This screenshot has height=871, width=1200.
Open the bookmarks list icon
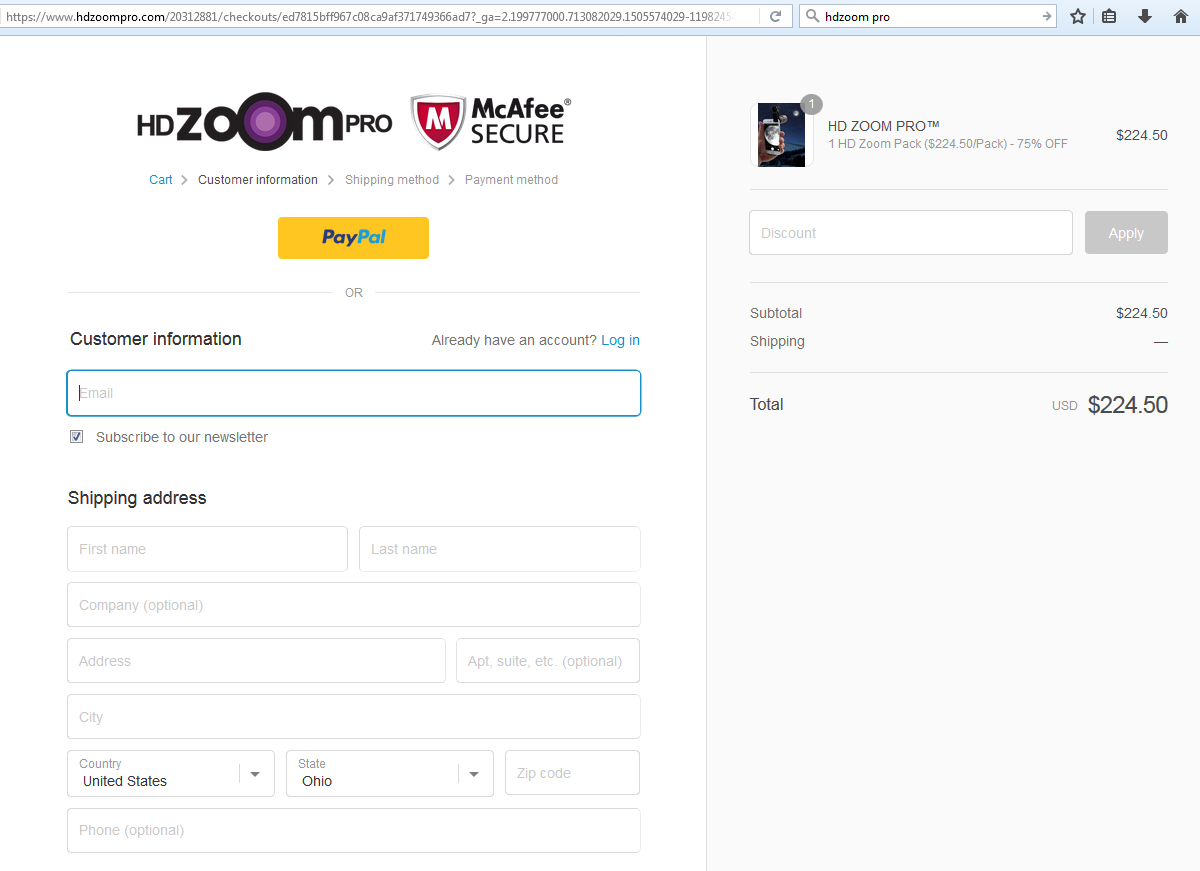click(x=1109, y=16)
